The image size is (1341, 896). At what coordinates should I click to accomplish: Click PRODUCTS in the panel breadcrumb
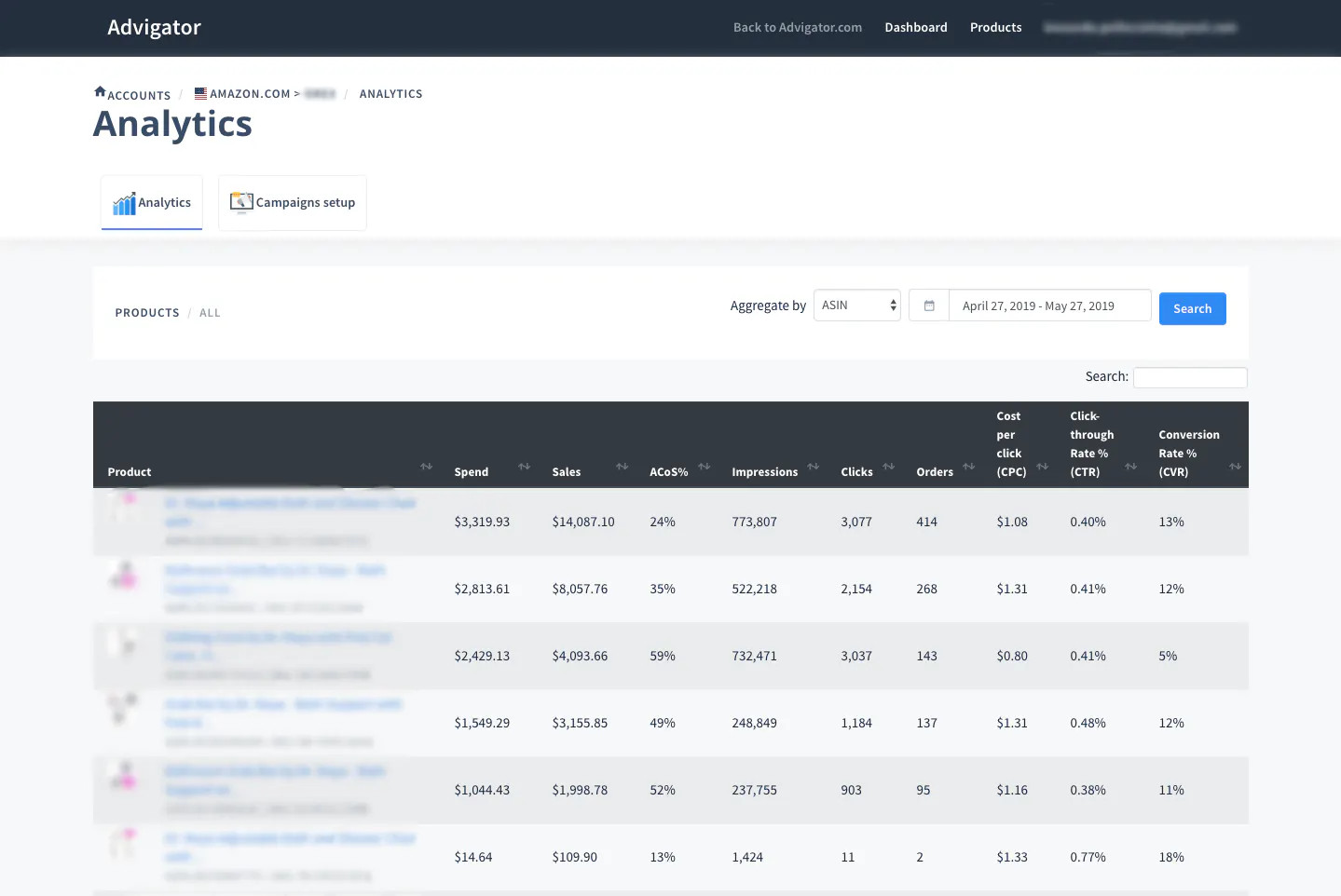point(147,313)
